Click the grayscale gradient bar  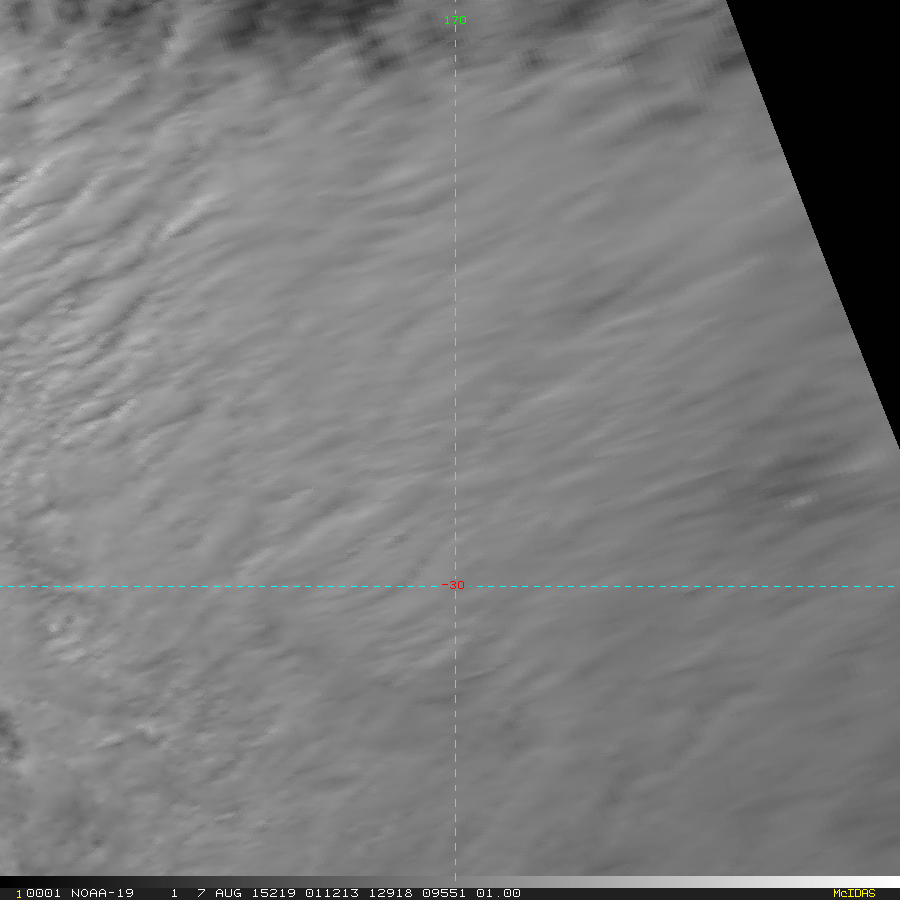450,882
